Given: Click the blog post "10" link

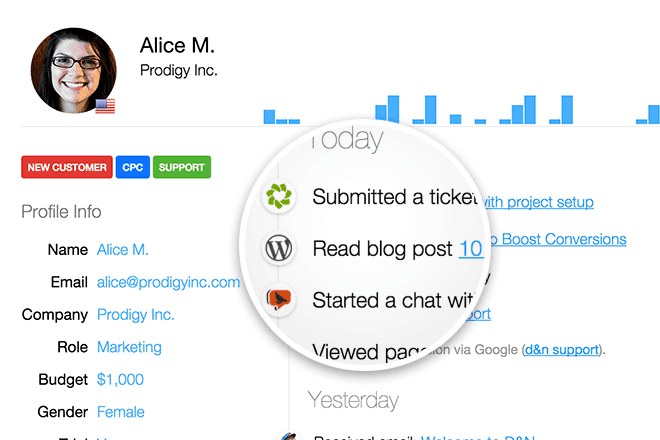Looking at the screenshot, I should (x=470, y=249).
